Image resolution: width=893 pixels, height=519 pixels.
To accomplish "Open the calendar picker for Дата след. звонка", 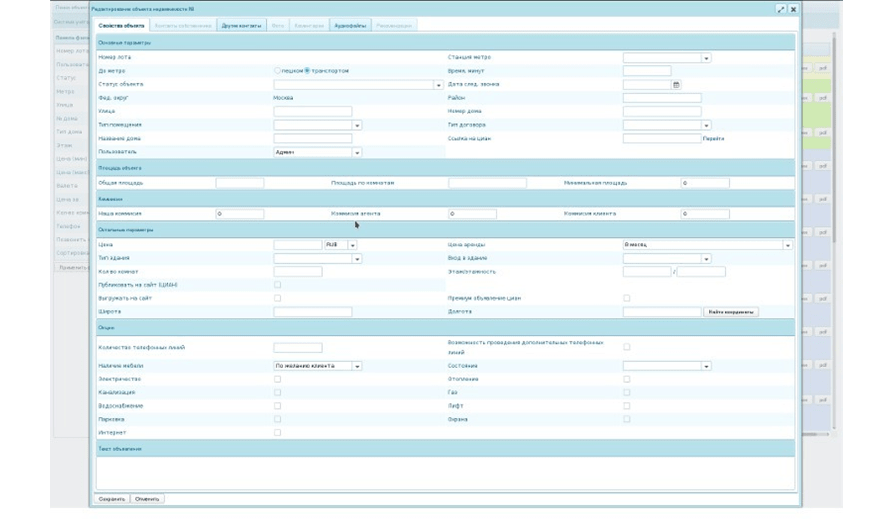I will pos(677,85).
